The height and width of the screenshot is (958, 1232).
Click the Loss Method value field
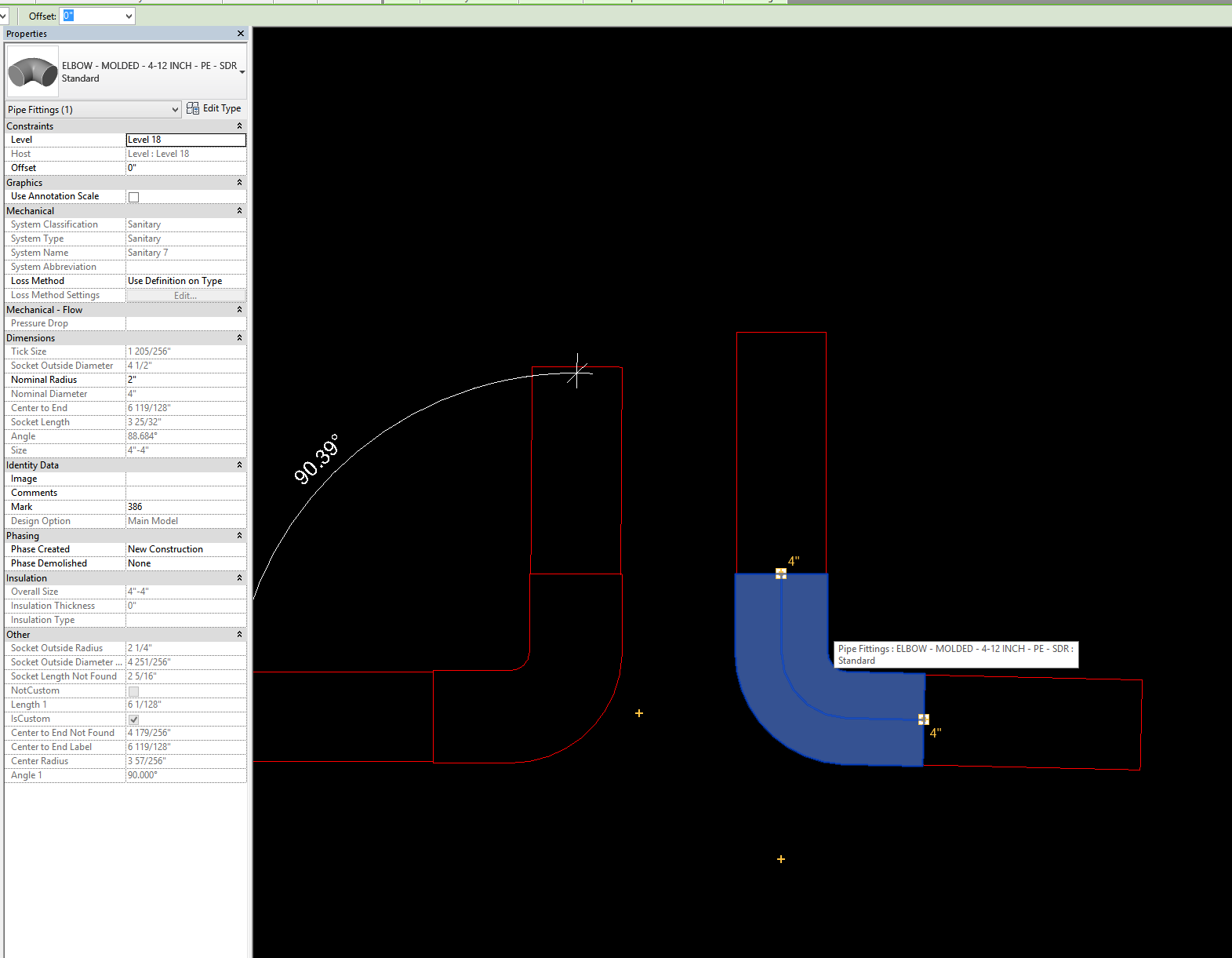186,281
